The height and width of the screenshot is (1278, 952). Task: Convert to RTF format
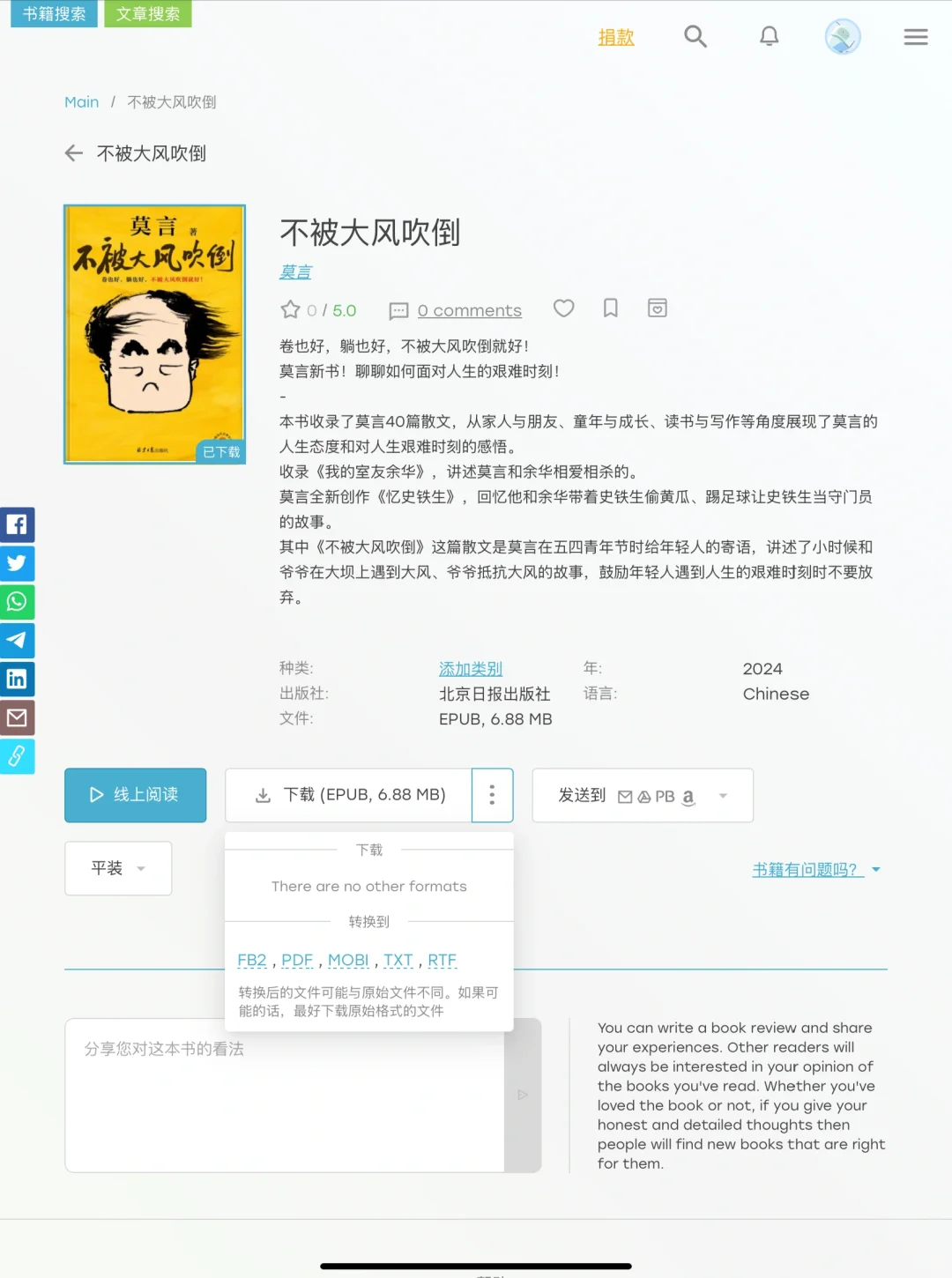(x=443, y=960)
